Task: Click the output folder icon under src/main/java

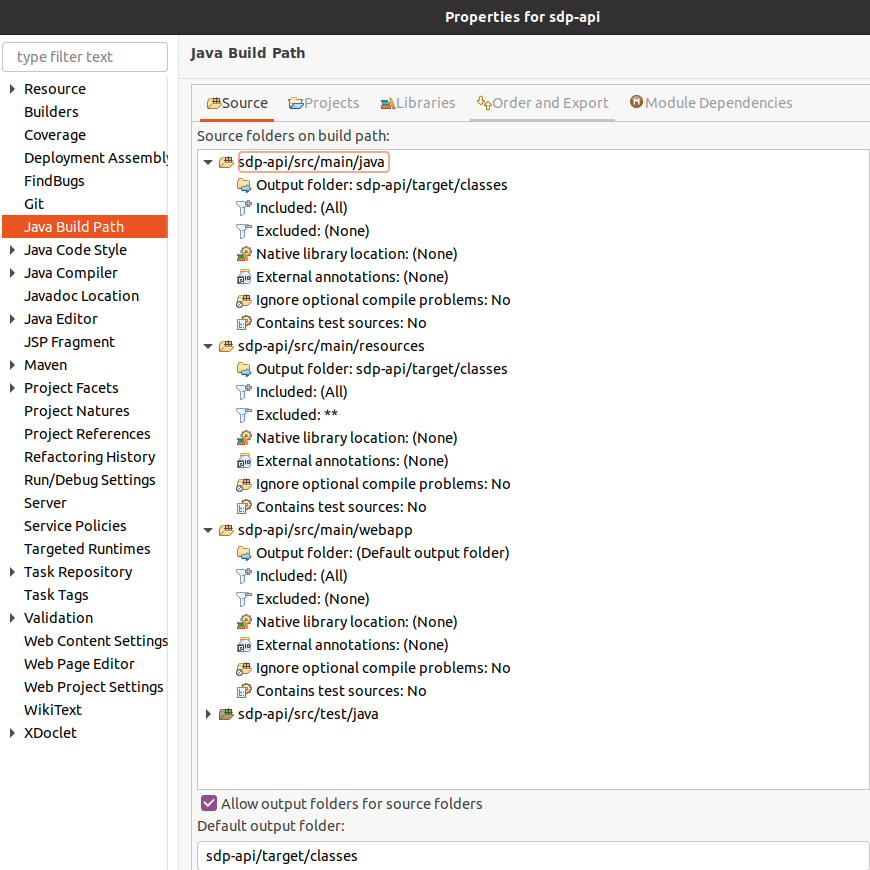Action: [244, 185]
